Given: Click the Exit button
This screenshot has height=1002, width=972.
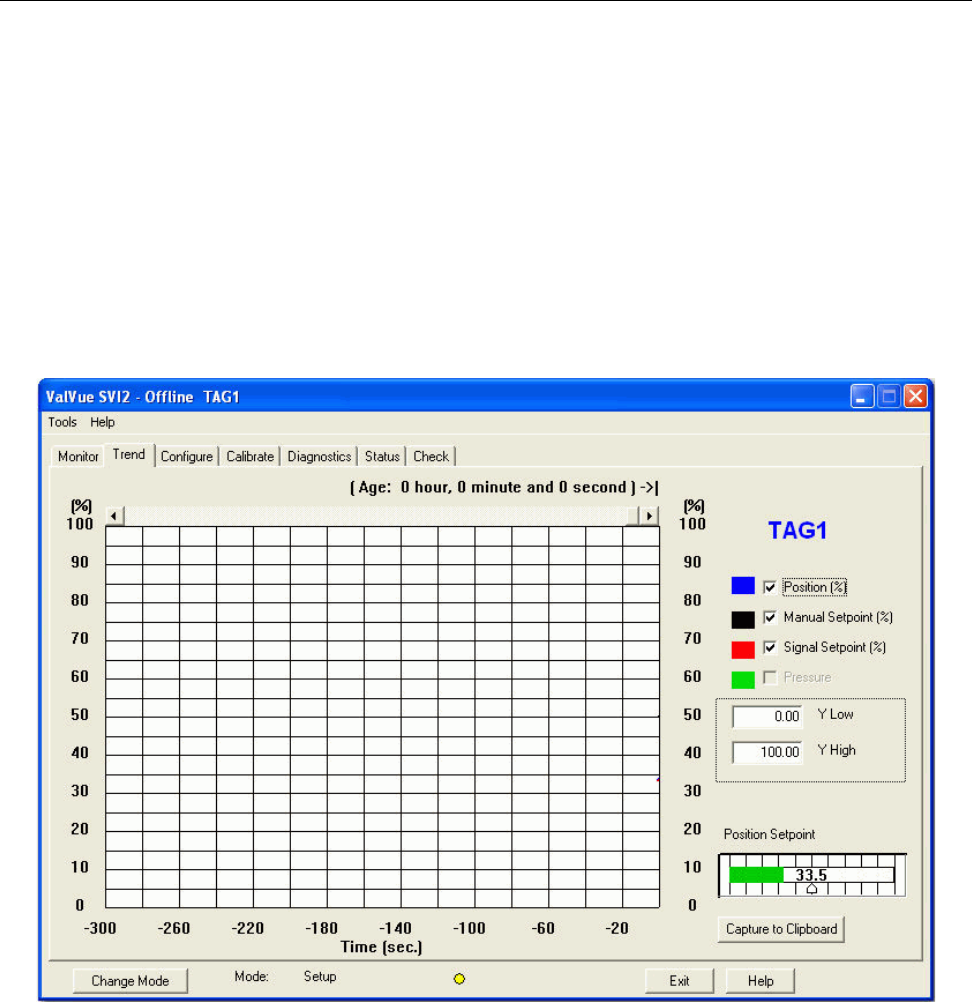Looking at the screenshot, I should [x=679, y=981].
